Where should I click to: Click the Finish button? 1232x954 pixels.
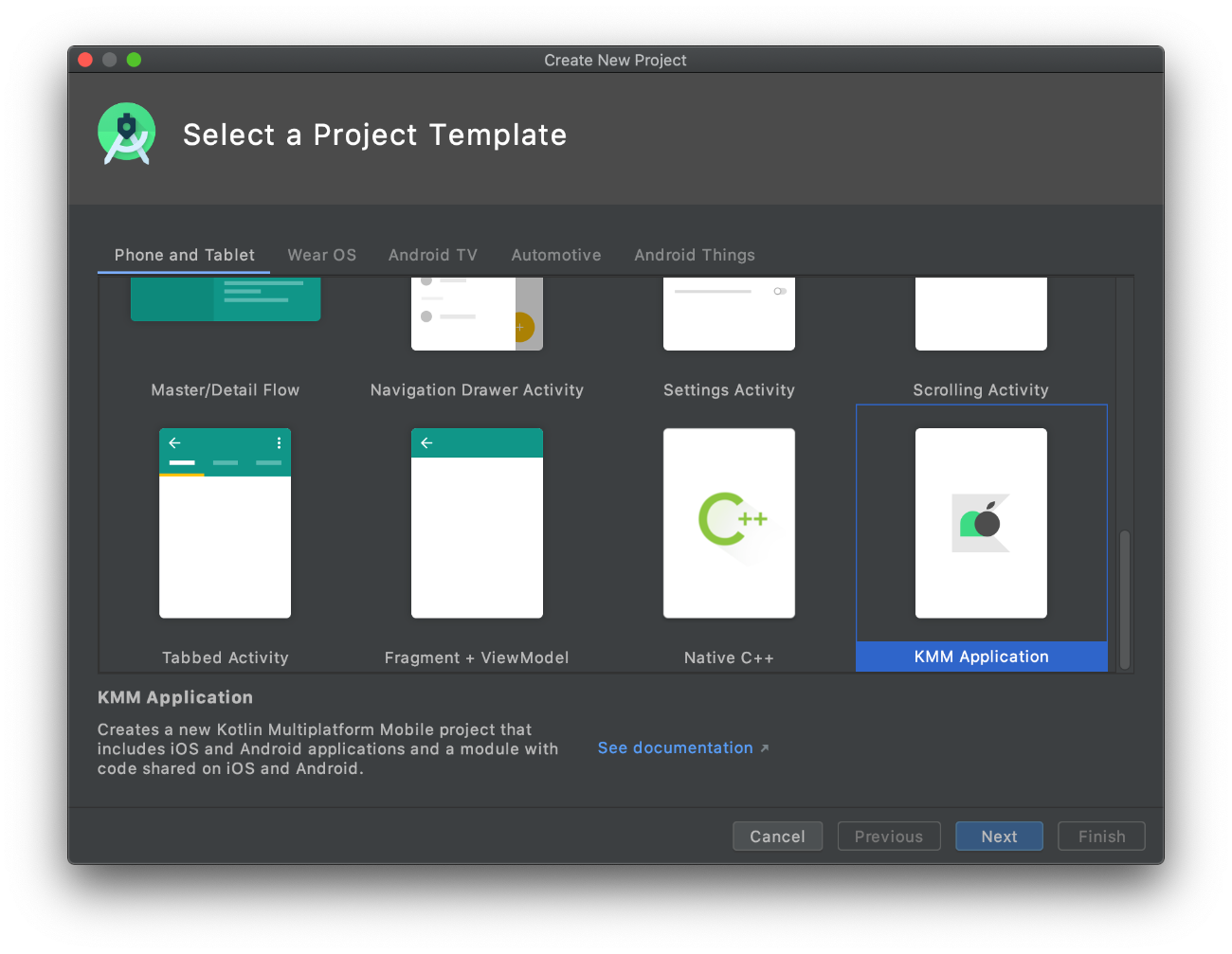tap(1101, 837)
